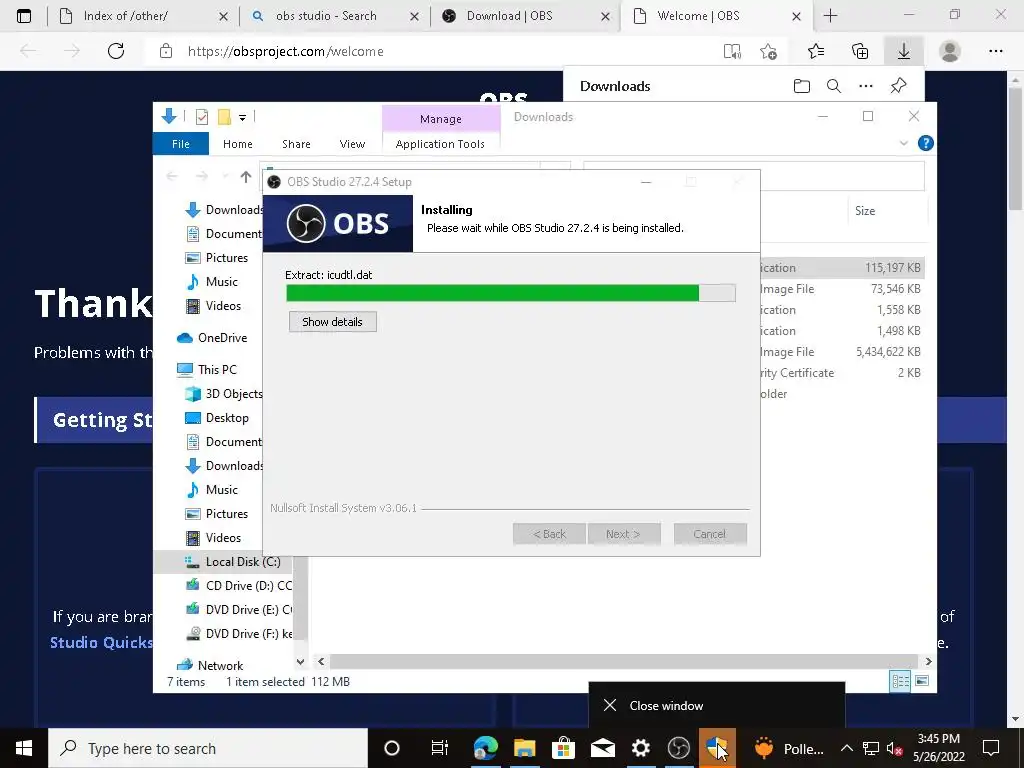
Task: Click the File Explorer help question icon
Action: (925, 144)
